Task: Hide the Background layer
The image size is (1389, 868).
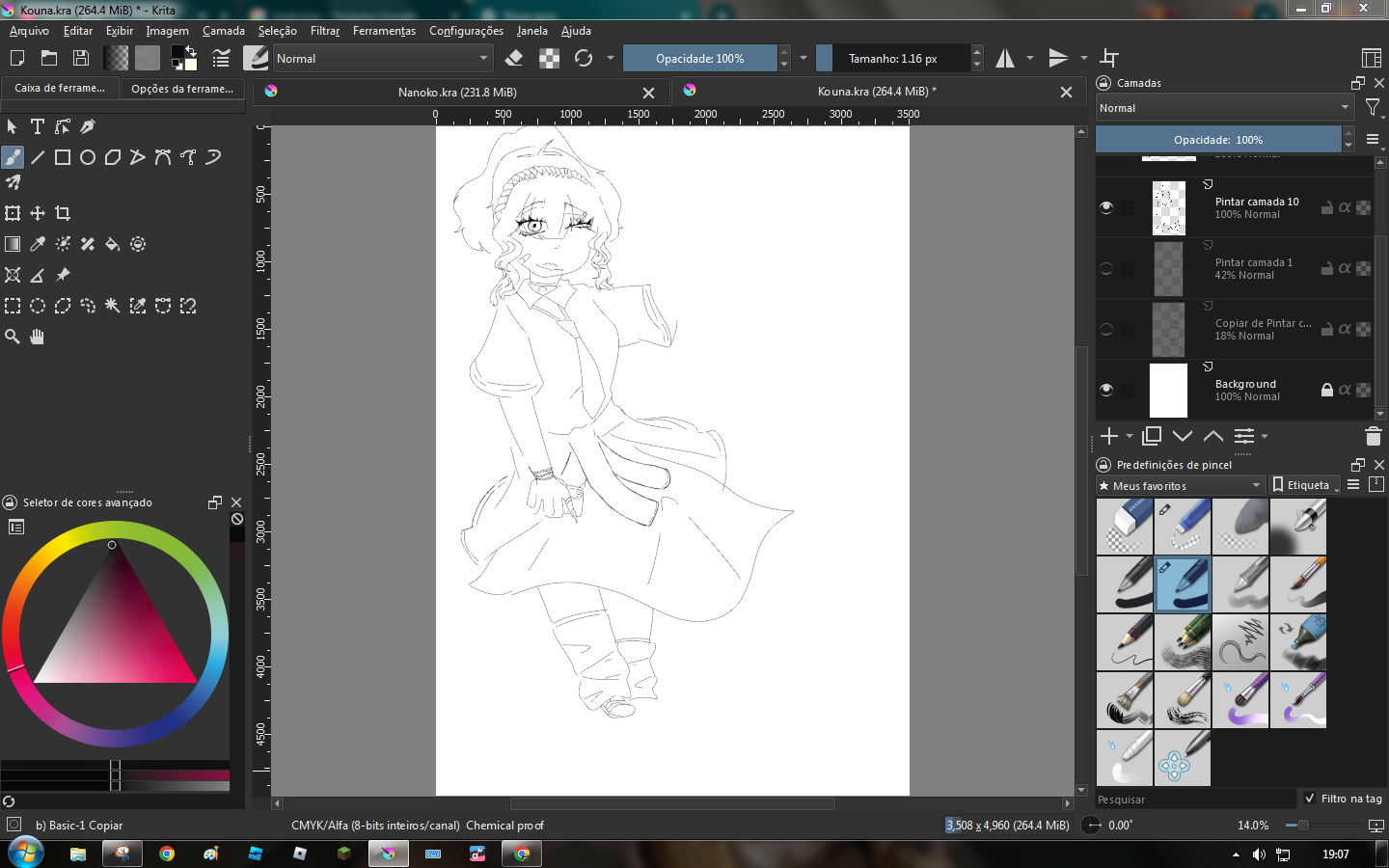Action: [x=1106, y=390]
